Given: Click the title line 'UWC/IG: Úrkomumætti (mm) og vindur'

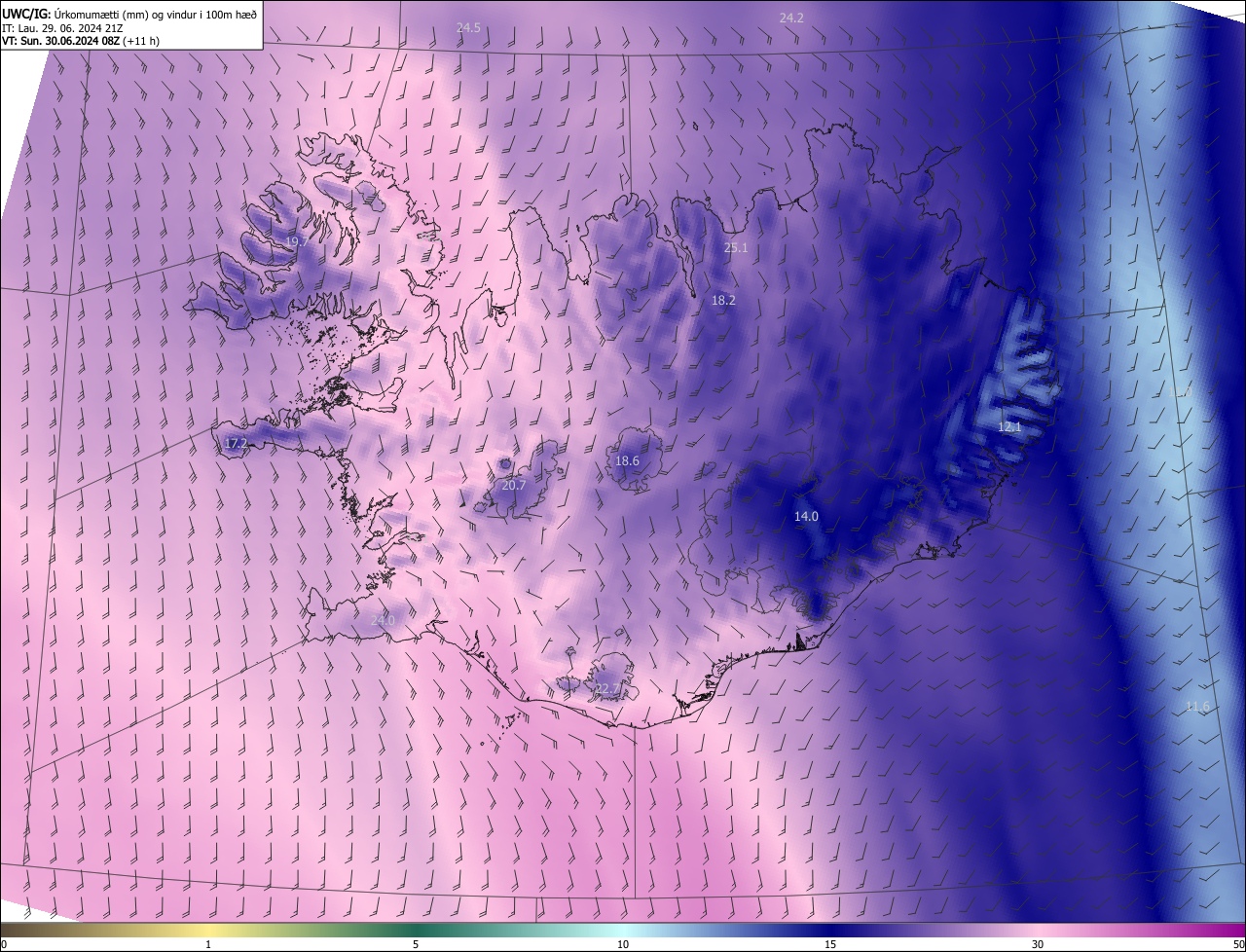Looking at the screenshot, I should point(129,13).
